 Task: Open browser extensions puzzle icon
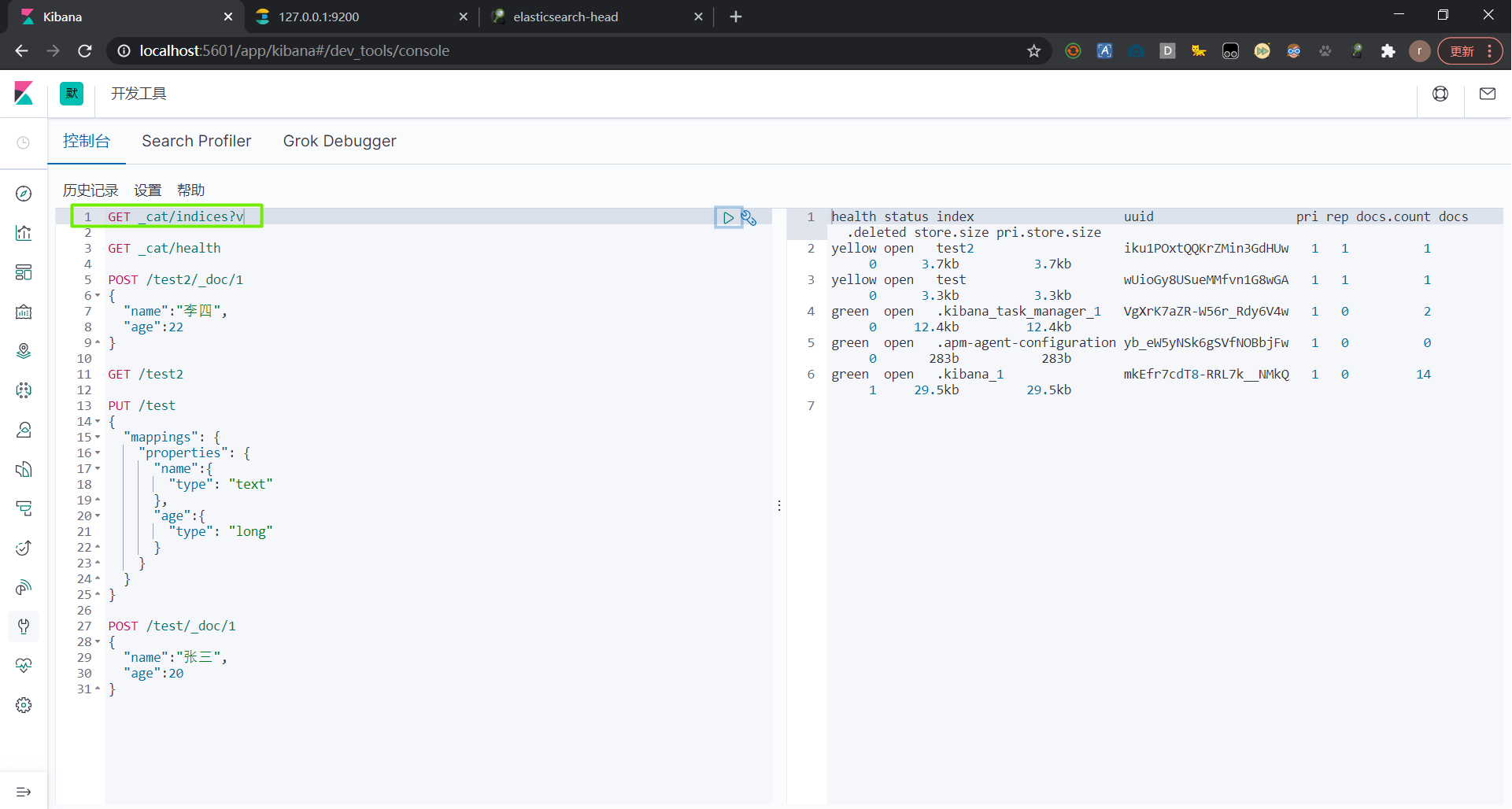click(x=1388, y=51)
